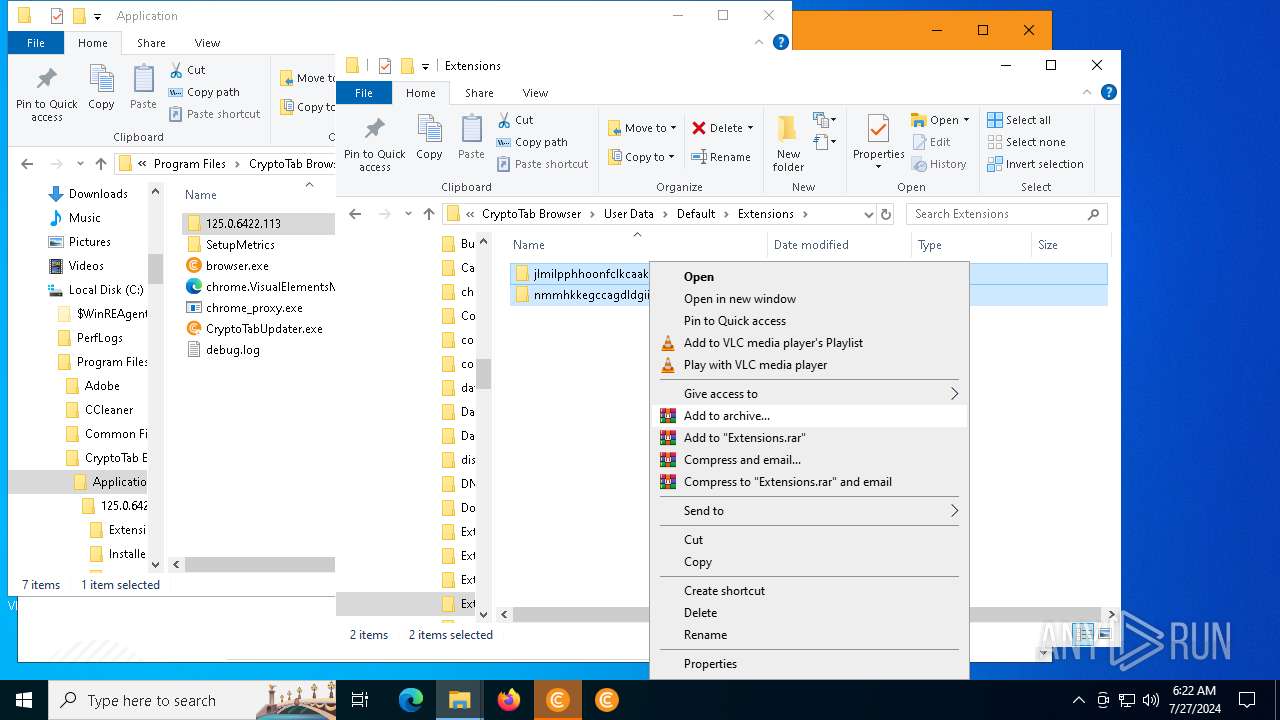
Task: Select the CCleaner folder in tree
Action: point(108,410)
